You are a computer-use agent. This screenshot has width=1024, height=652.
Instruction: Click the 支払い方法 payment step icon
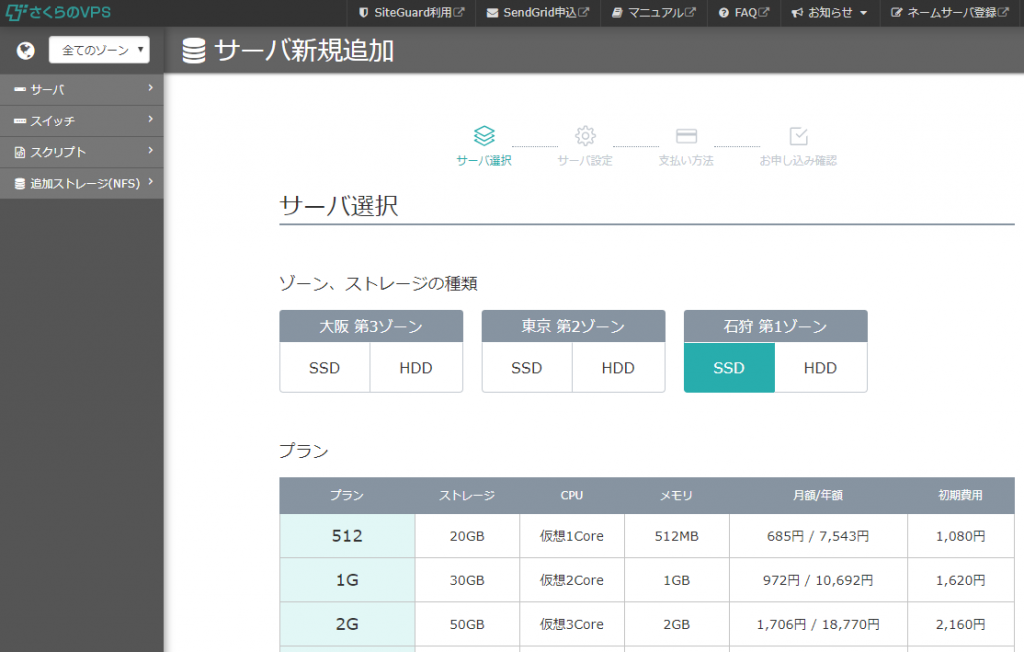[x=686, y=137]
